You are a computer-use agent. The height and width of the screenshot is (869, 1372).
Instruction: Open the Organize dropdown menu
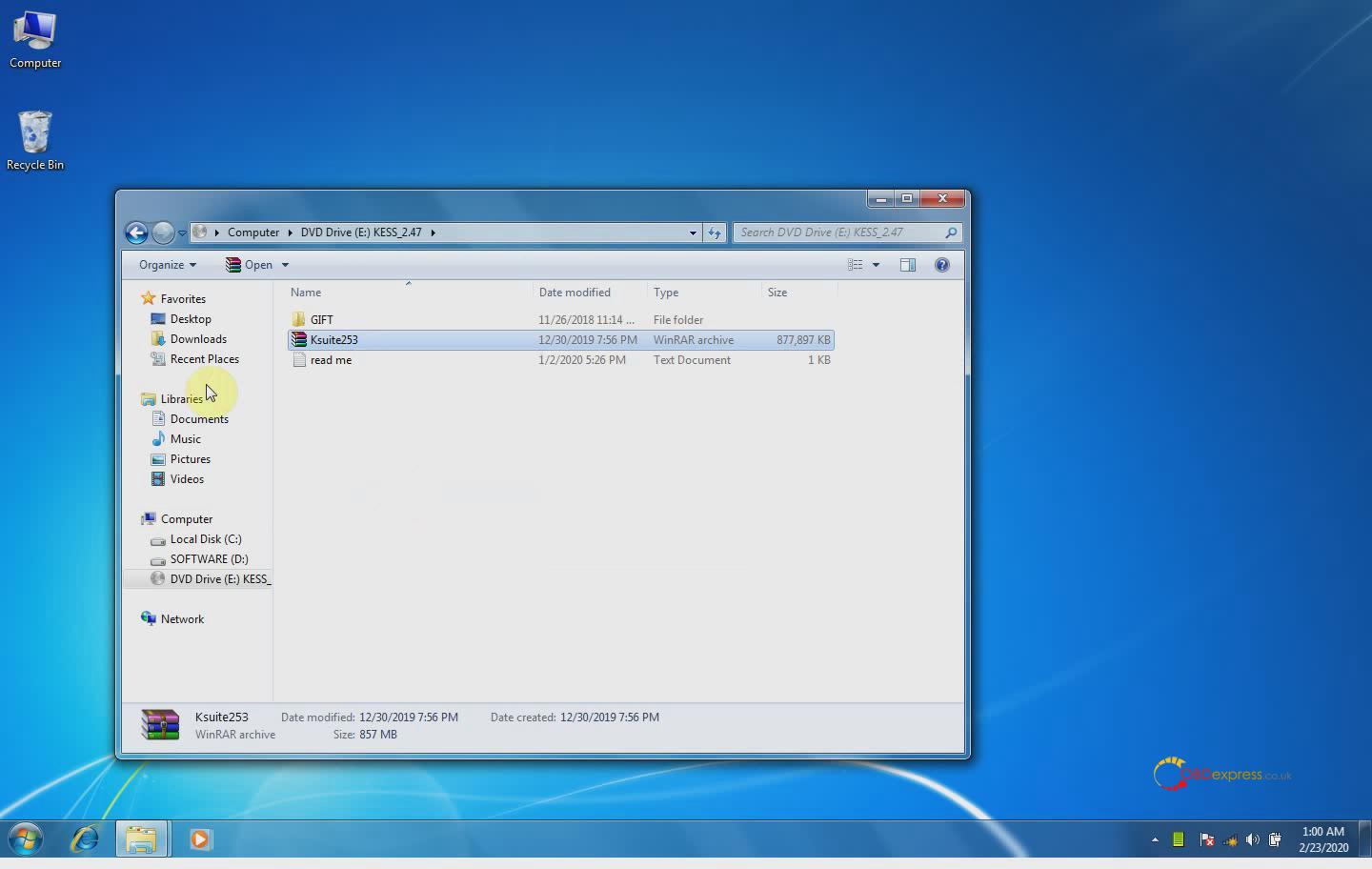[167, 265]
